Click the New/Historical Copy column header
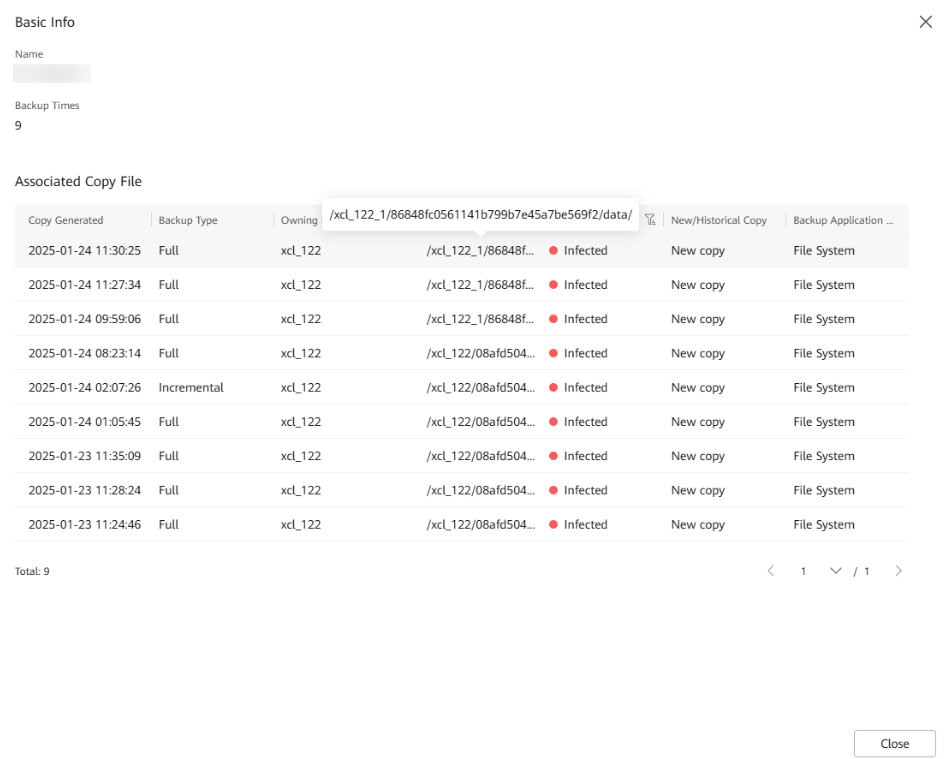Viewport: 945px width, 759px height. 718,220
